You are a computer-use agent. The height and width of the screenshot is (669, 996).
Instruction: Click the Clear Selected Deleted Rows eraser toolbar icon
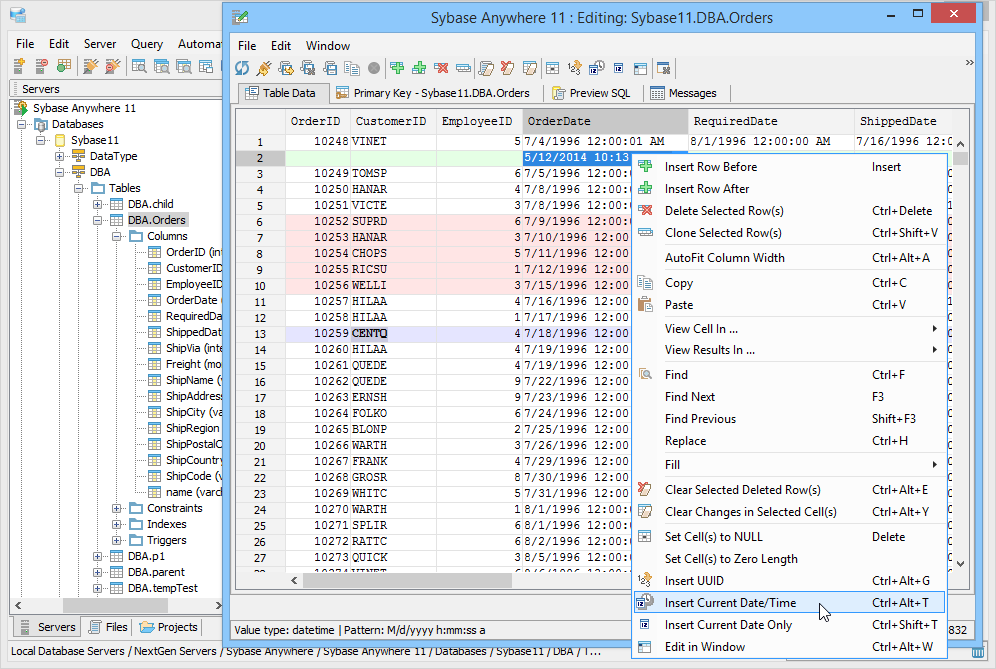tap(508, 68)
